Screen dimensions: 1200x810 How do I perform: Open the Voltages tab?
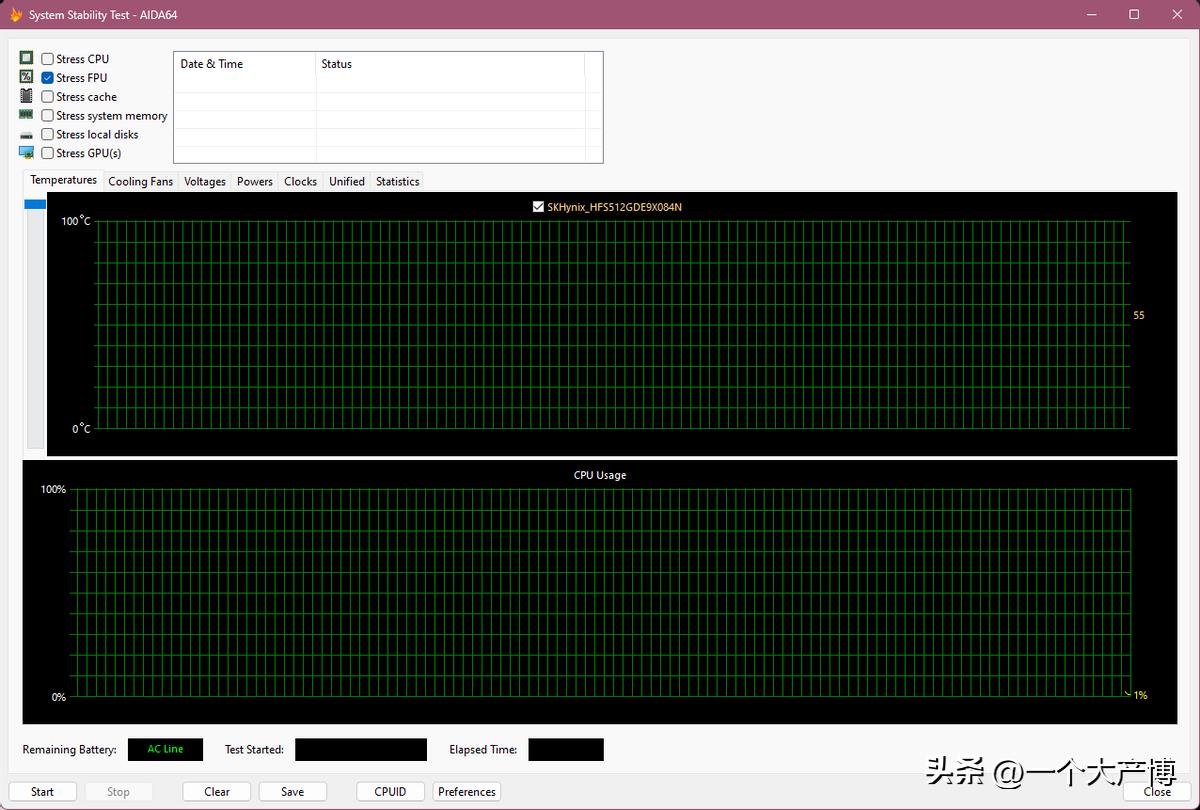[x=204, y=181]
